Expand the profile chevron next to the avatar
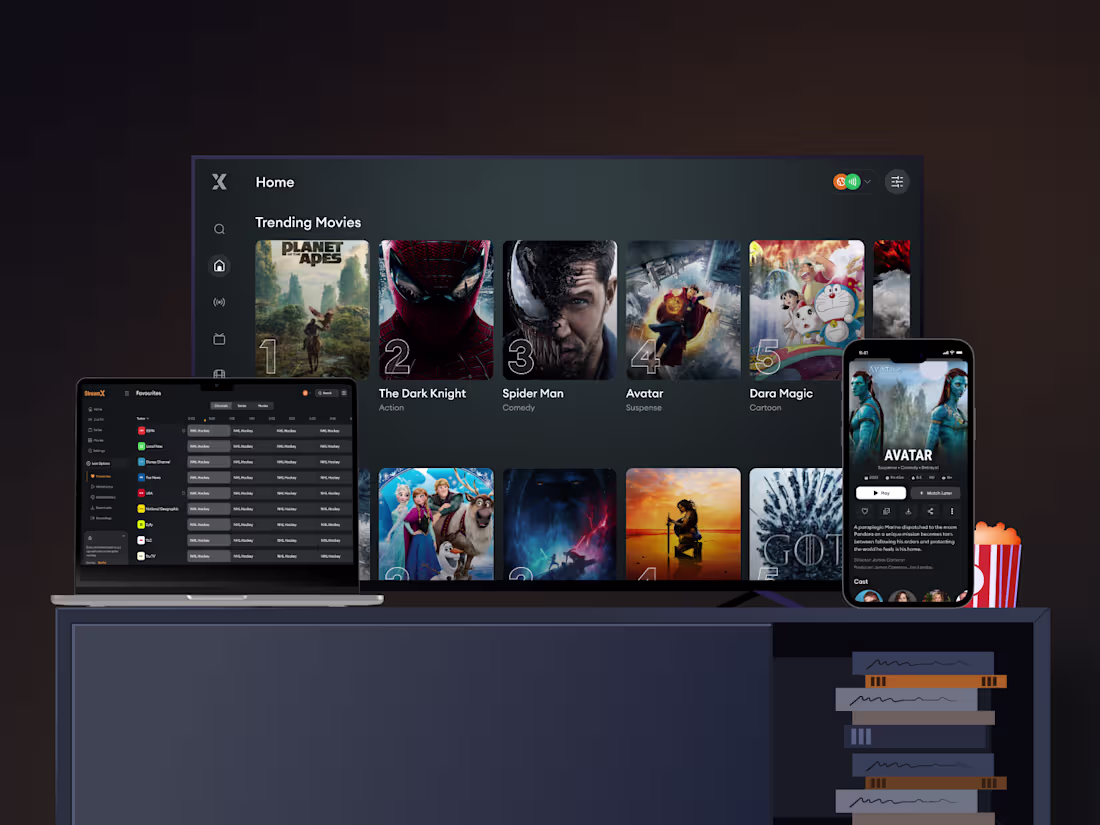 coord(866,182)
